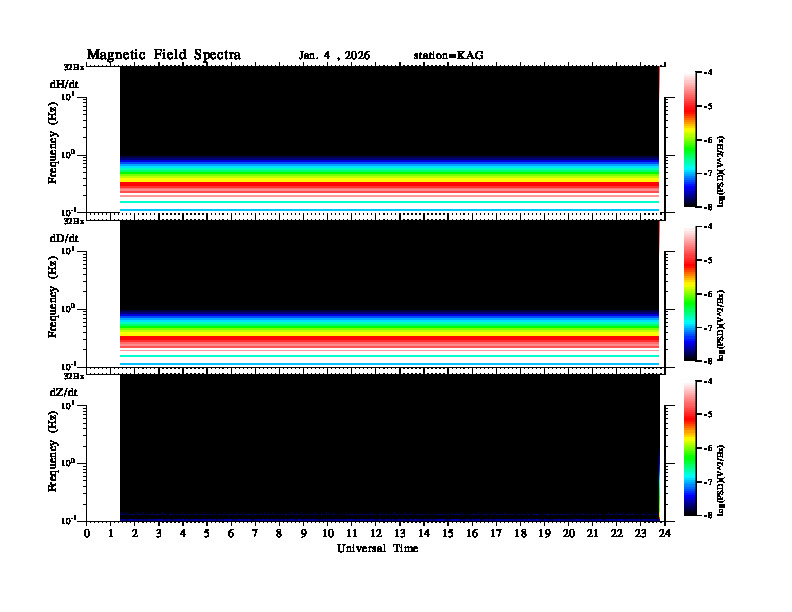Click the x-axis tick label "4"
The width and height of the screenshot is (792, 612).
183,533
